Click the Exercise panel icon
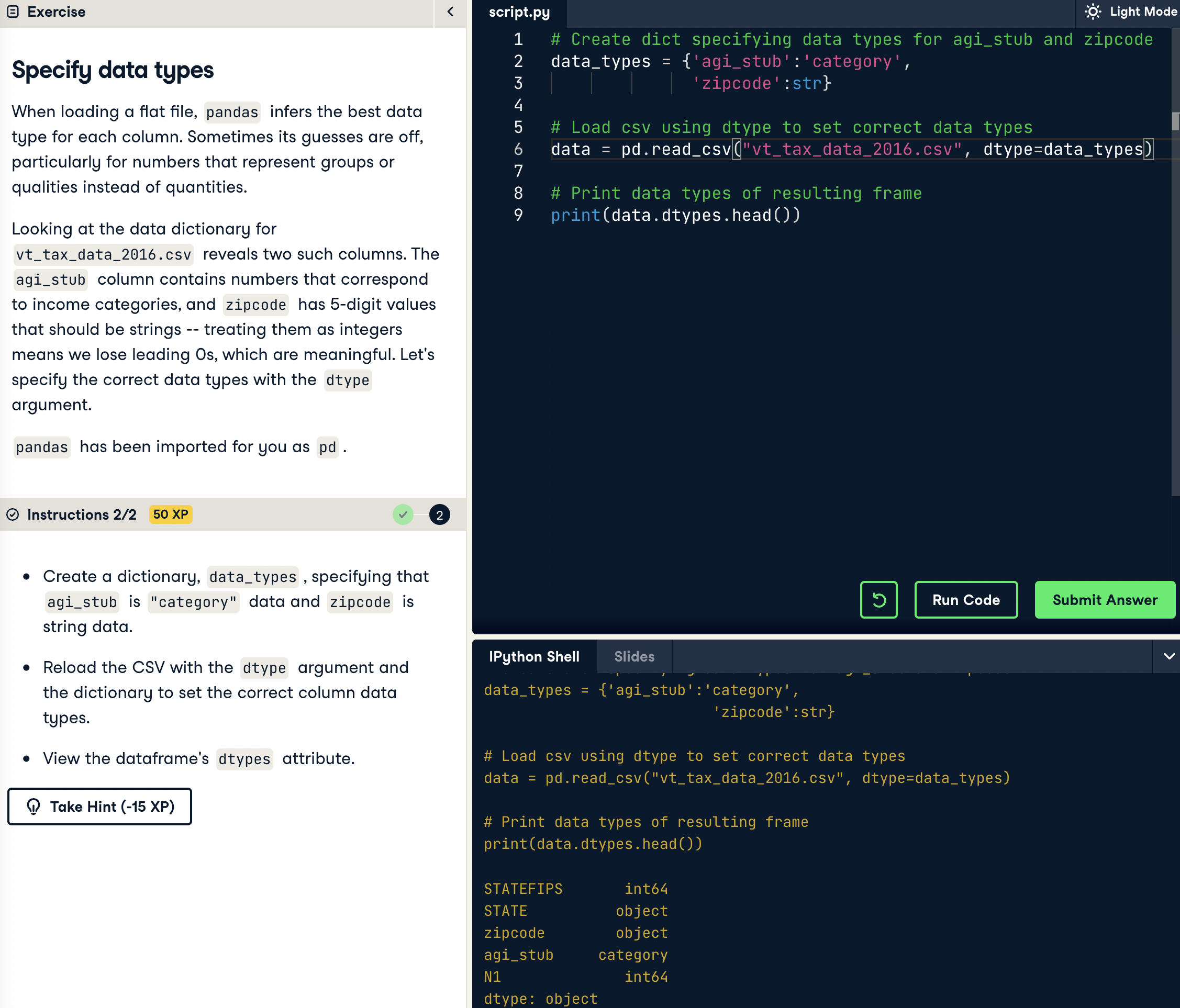 click(x=13, y=12)
